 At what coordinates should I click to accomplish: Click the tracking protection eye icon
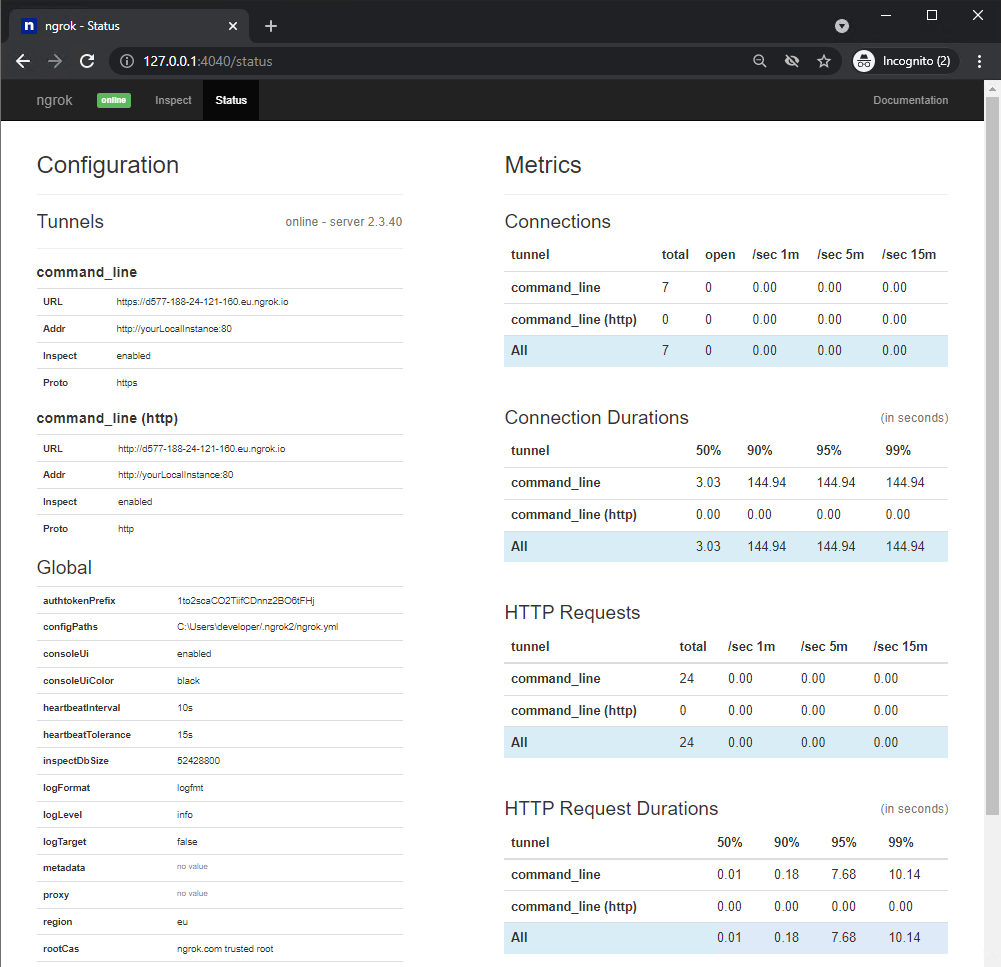[x=792, y=61]
